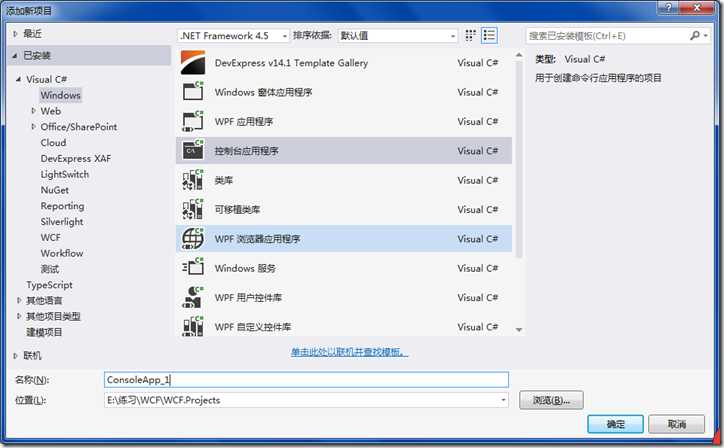The height and width of the screenshot is (448, 724).
Task: Click the dialog help question button
Action: [668, 7]
